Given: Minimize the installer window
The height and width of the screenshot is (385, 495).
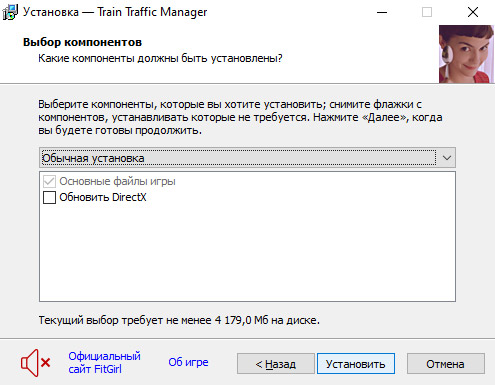Looking at the screenshot, I should (x=382, y=12).
